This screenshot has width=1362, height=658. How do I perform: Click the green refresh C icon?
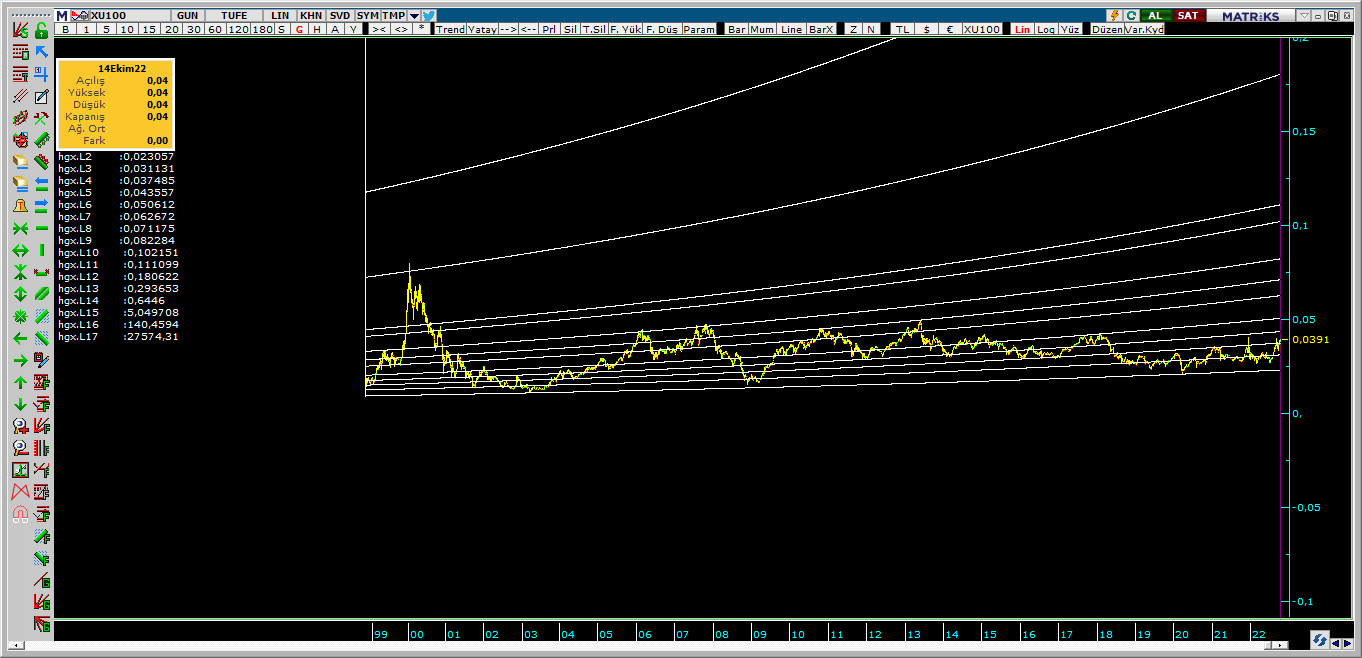pyautogui.click(x=1132, y=16)
